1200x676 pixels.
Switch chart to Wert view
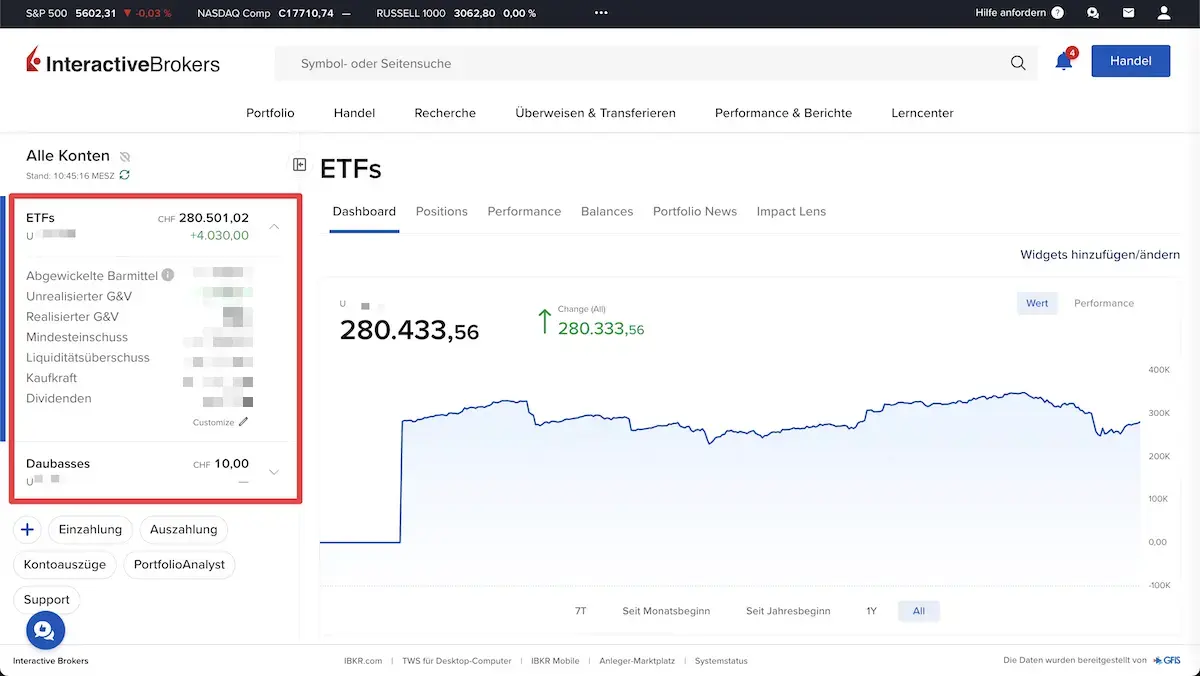(x=1037, y=303)
